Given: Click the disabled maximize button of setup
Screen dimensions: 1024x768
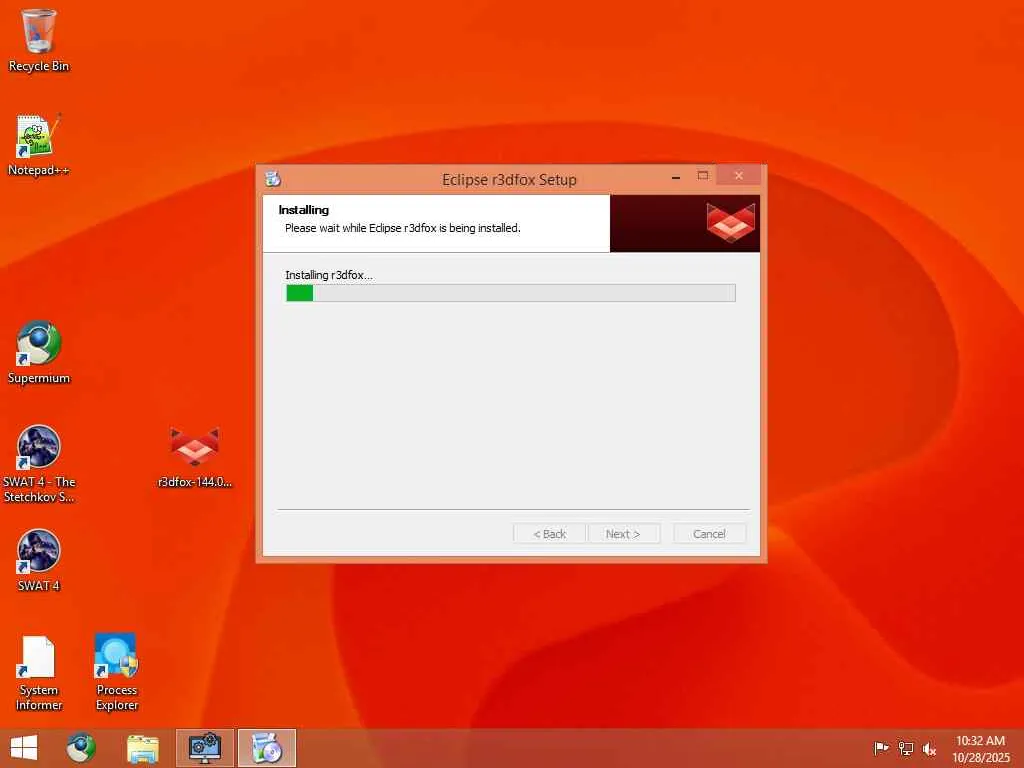Looking at the screenshot, I should point(703,176).
